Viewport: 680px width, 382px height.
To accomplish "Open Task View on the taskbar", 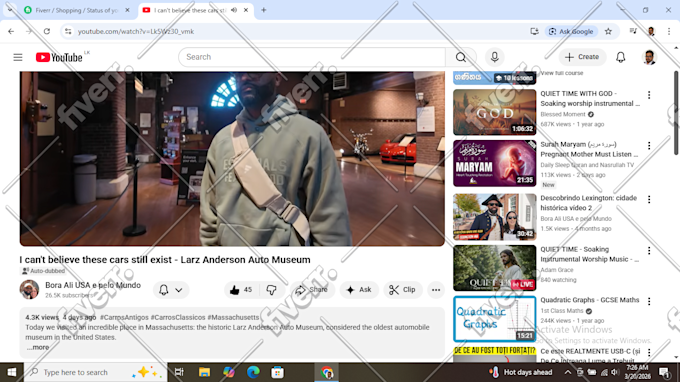I will [179, 372].
